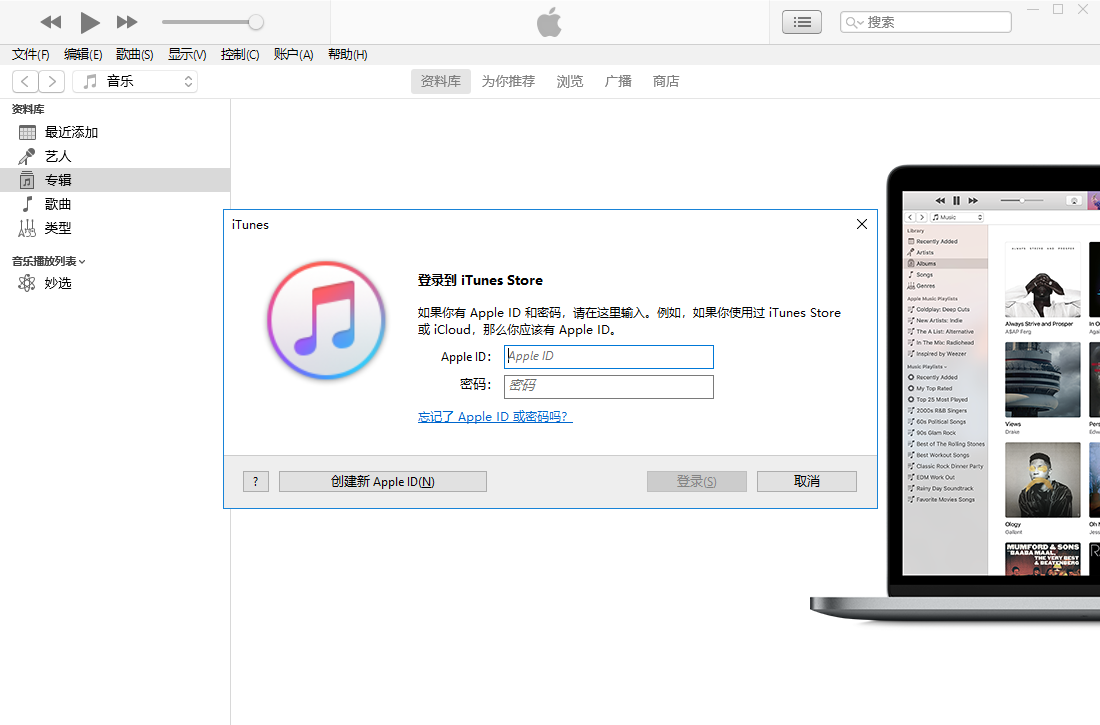Go forward with the right arrow button
Image resolution: width=1100 pixels, height=725 pixels.
coord(52,81)
